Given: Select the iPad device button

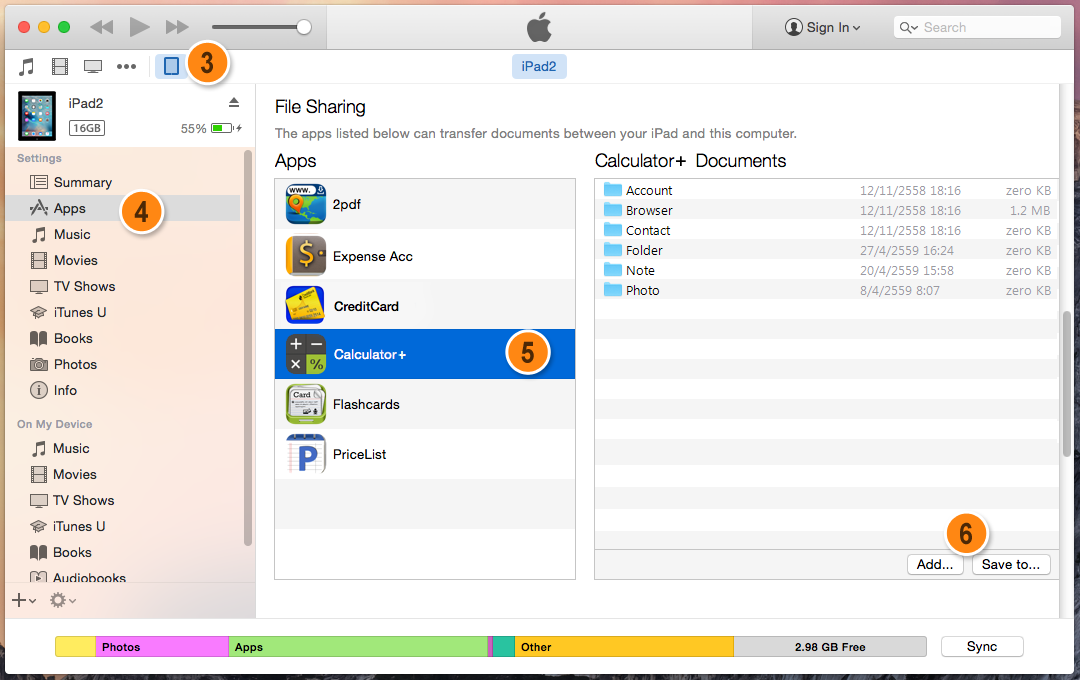Looking at the screenshot, I should coord(172,66).
